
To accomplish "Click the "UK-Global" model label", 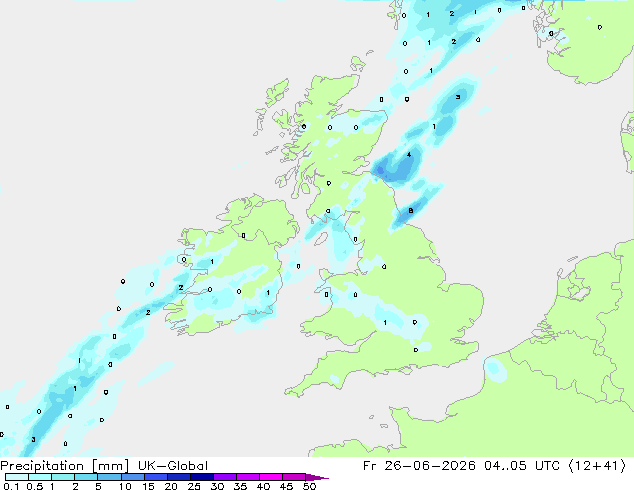I will 173,466.
